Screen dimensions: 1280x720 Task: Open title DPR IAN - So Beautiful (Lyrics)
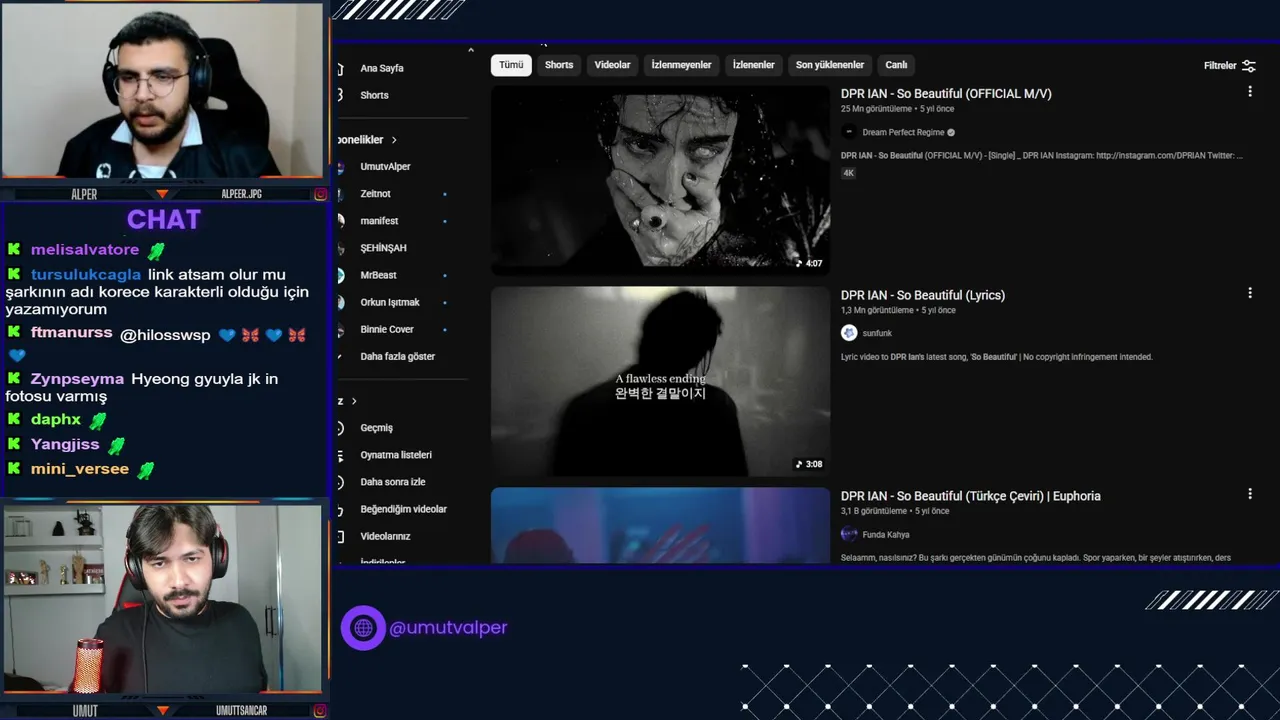point(923,295)
